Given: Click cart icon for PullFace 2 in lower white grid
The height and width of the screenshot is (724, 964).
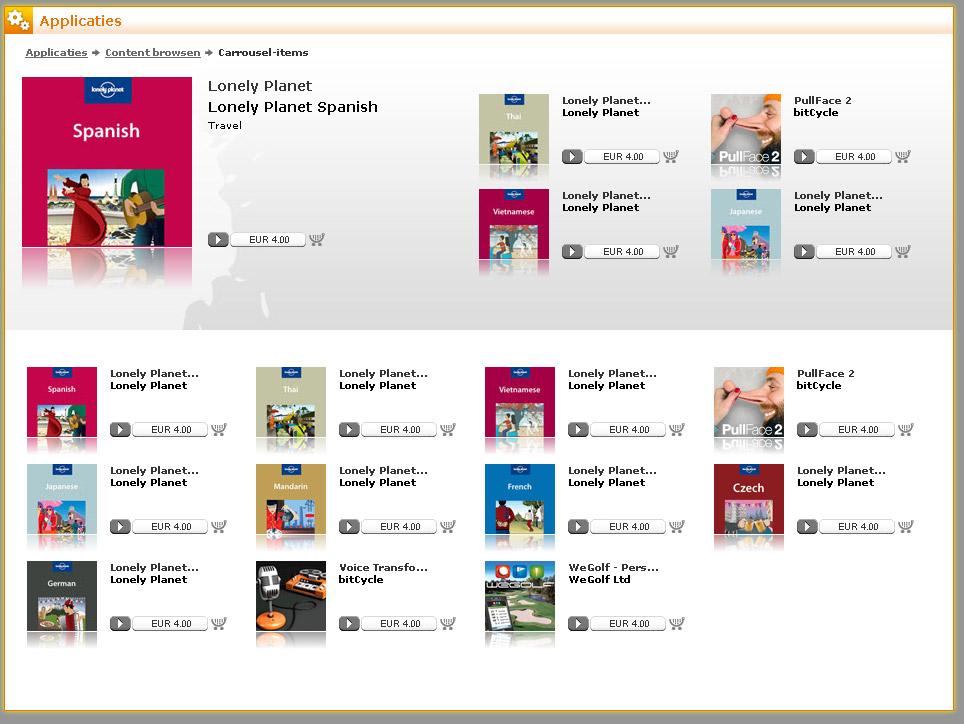Looking at the screenshot, I should [x=906, y=429].
